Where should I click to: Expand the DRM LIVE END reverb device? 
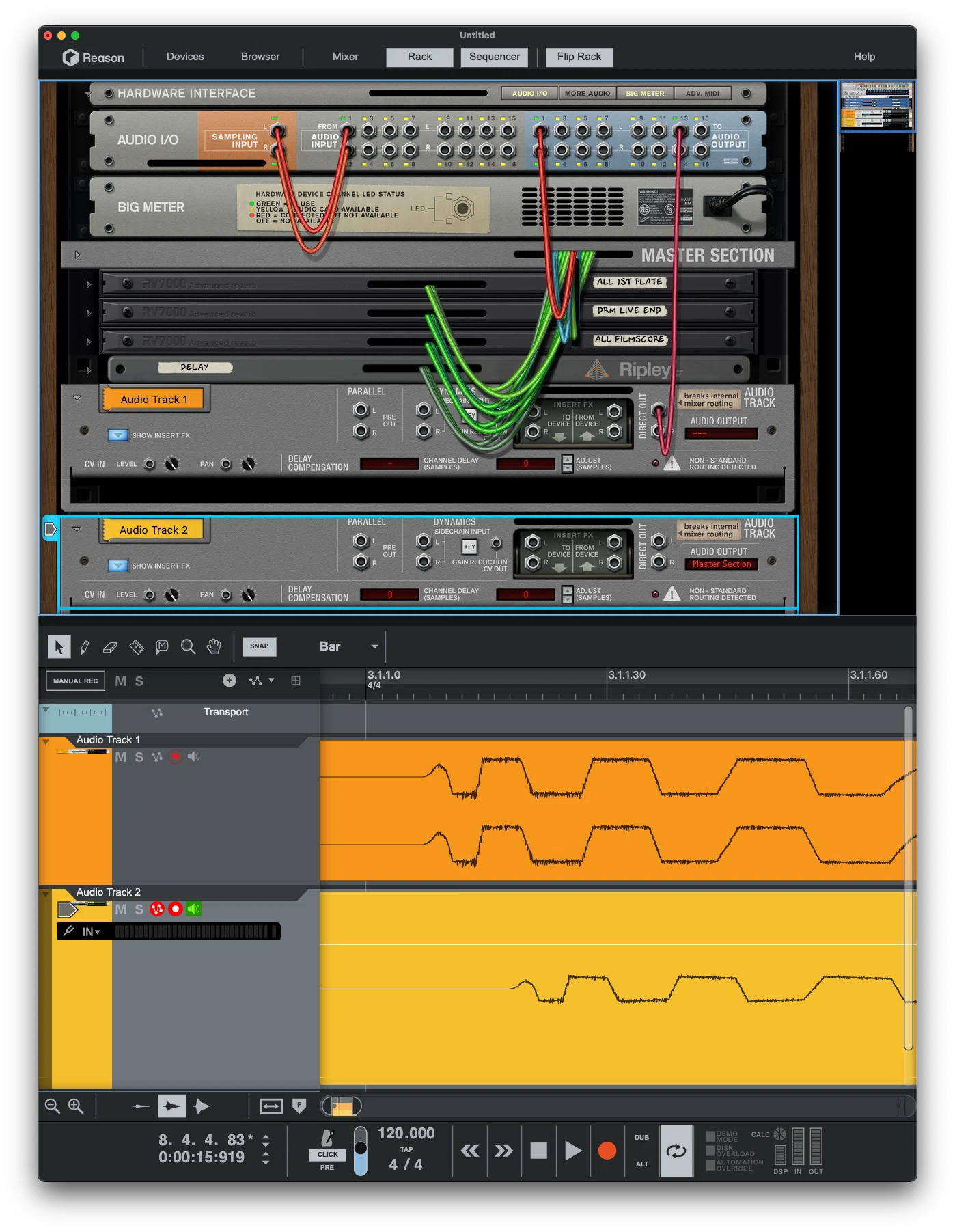click(x=88, y=312)
